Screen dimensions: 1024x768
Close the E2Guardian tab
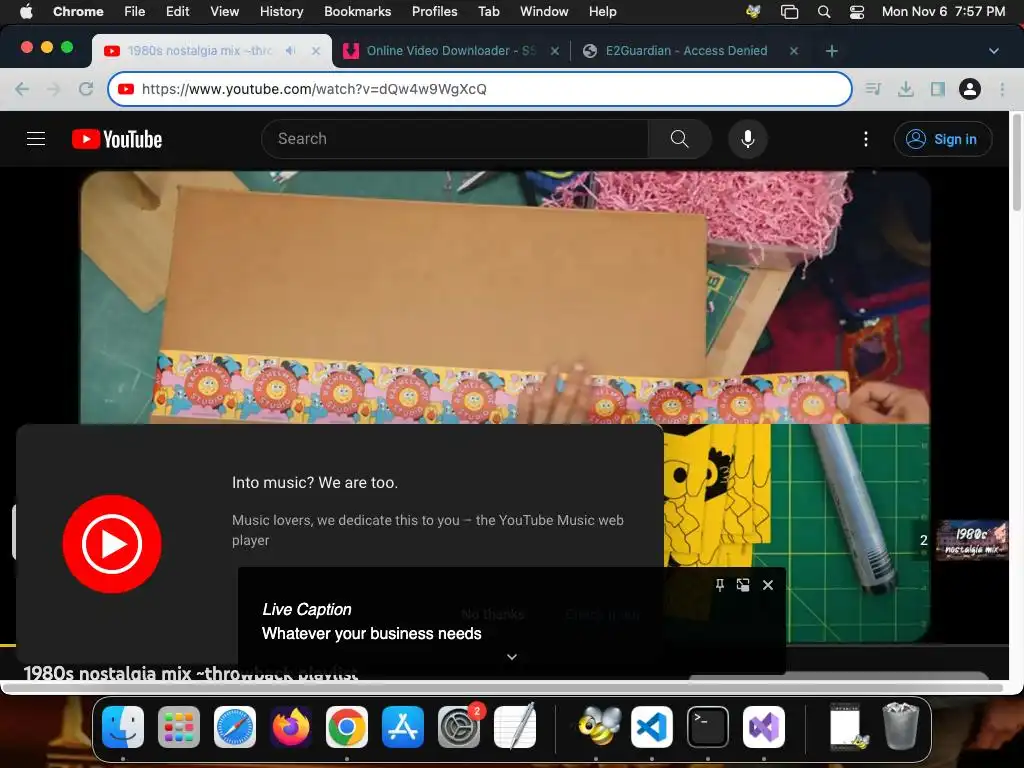click(793, 50)
